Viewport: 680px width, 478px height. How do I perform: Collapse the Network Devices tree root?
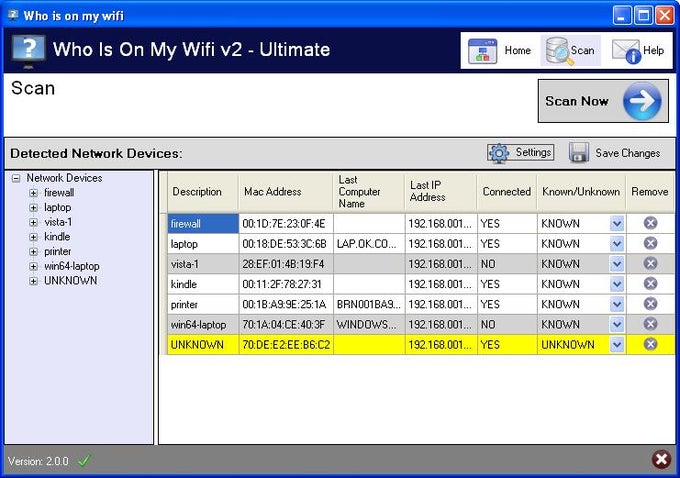(16, 178)
